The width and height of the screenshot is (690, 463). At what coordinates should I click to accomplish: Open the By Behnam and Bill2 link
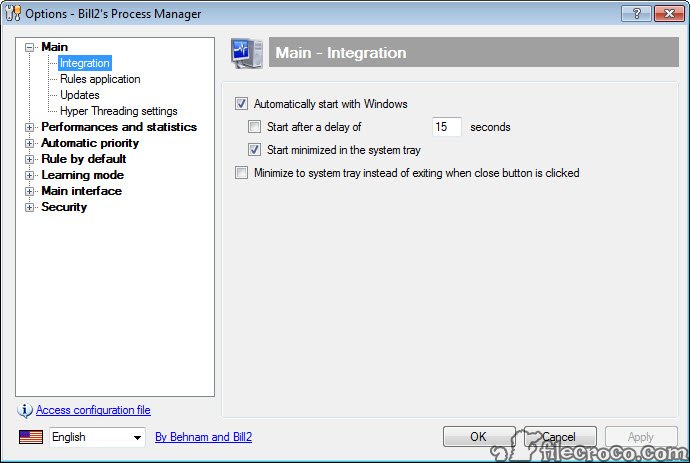coord(204,437)
